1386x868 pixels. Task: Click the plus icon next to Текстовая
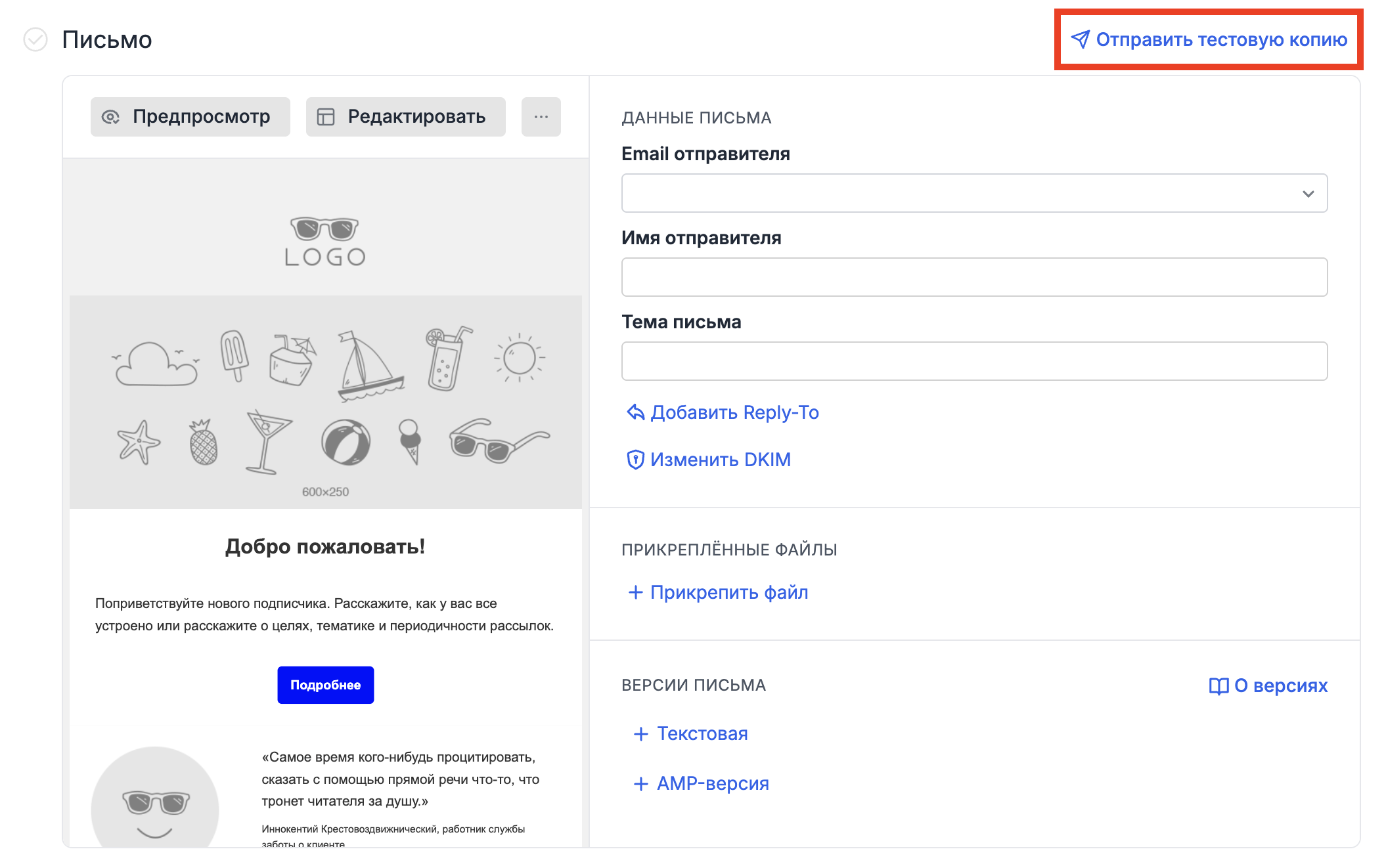click(640, 734)
